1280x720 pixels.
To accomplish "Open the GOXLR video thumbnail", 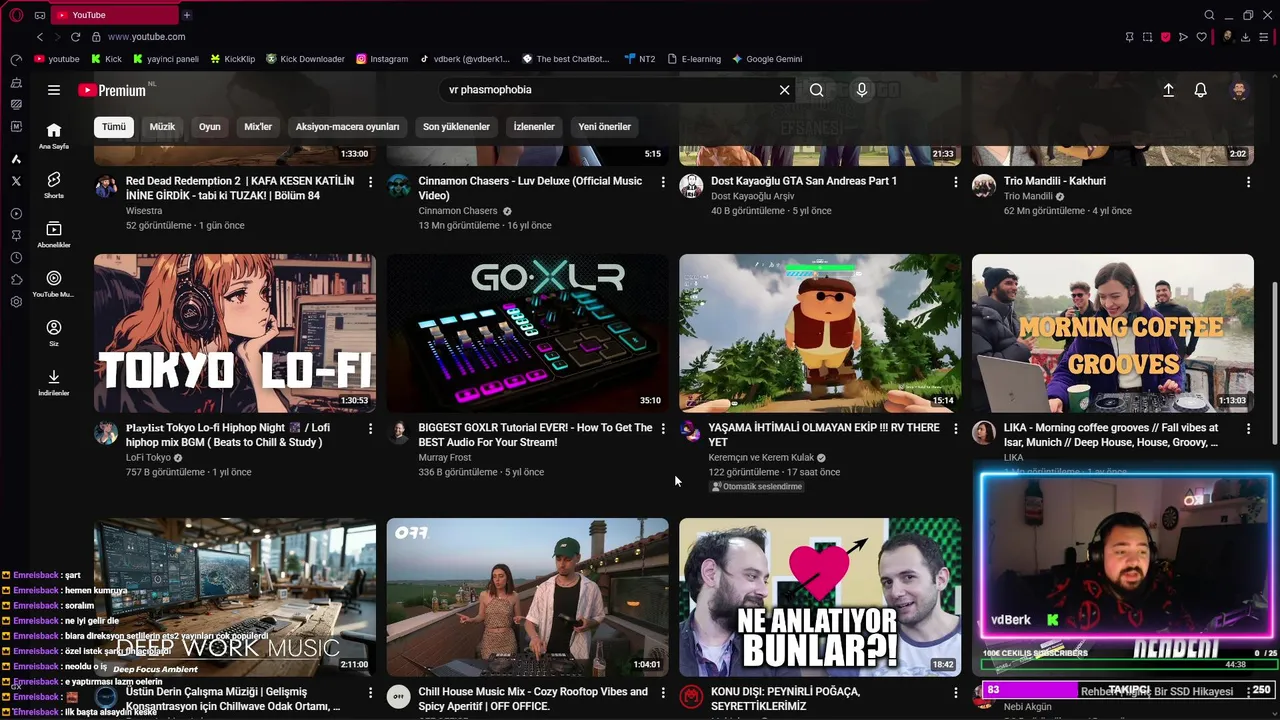I will pyautogui.click(x=528, y=333).
